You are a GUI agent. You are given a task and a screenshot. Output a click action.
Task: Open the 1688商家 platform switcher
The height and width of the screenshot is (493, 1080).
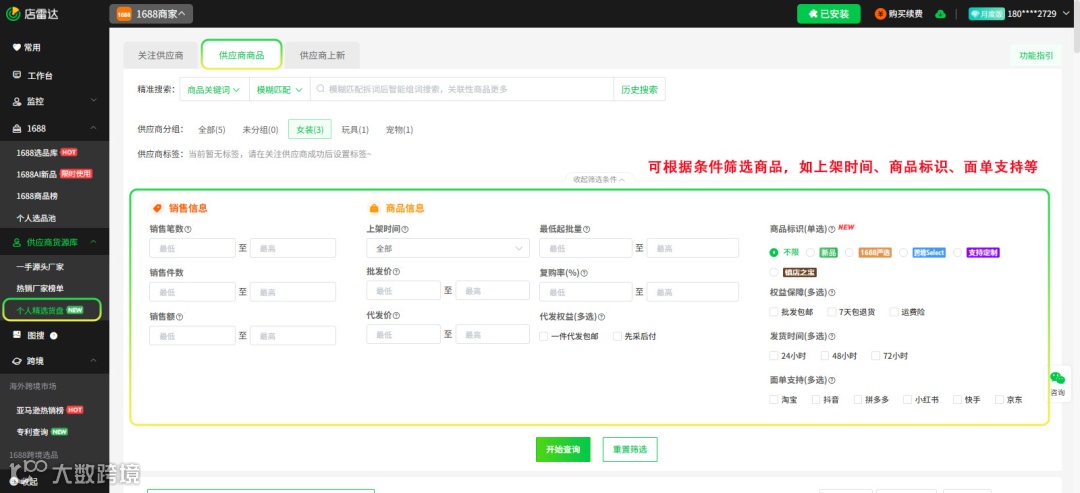[x=151, y=14]
